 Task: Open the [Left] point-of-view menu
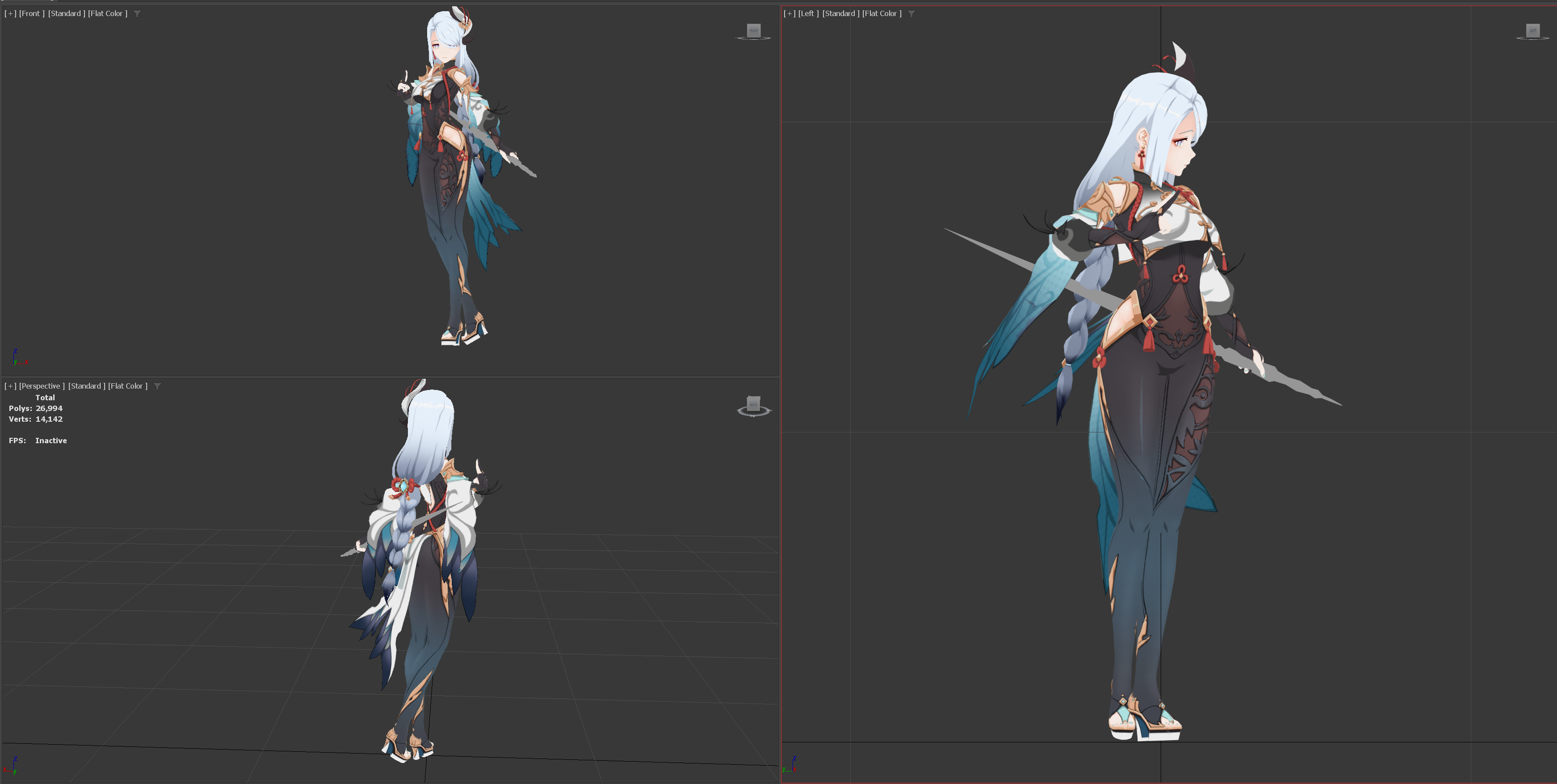pyautogui.click(x=808, y=13)
